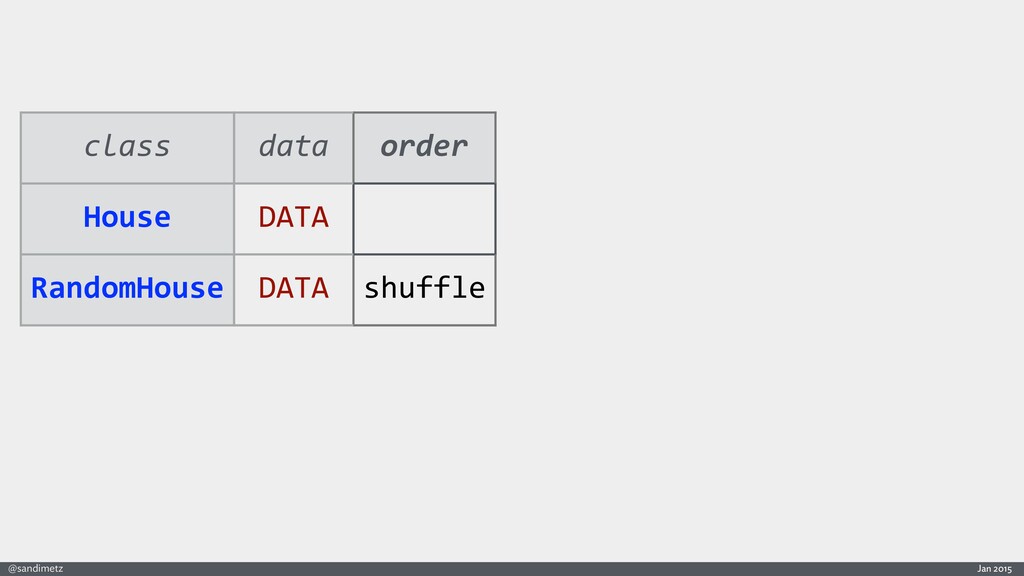Click the "RandomHouse" class cell
This screenshot has width=1024, height=576.
(x=127, y=289)
